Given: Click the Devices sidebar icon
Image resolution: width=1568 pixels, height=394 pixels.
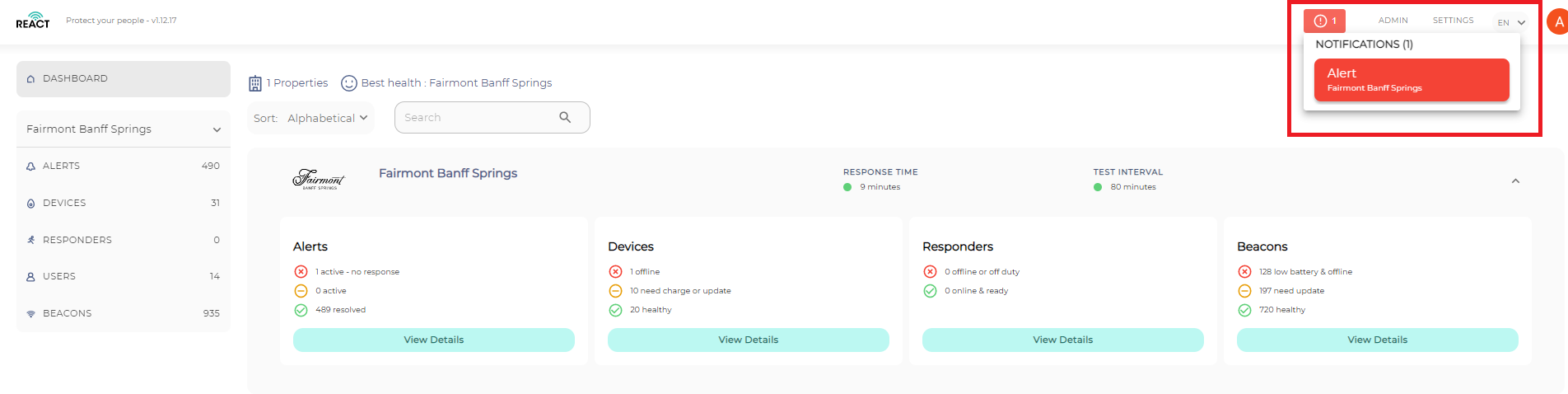Looking at the screenshot, I should (30, 203).
